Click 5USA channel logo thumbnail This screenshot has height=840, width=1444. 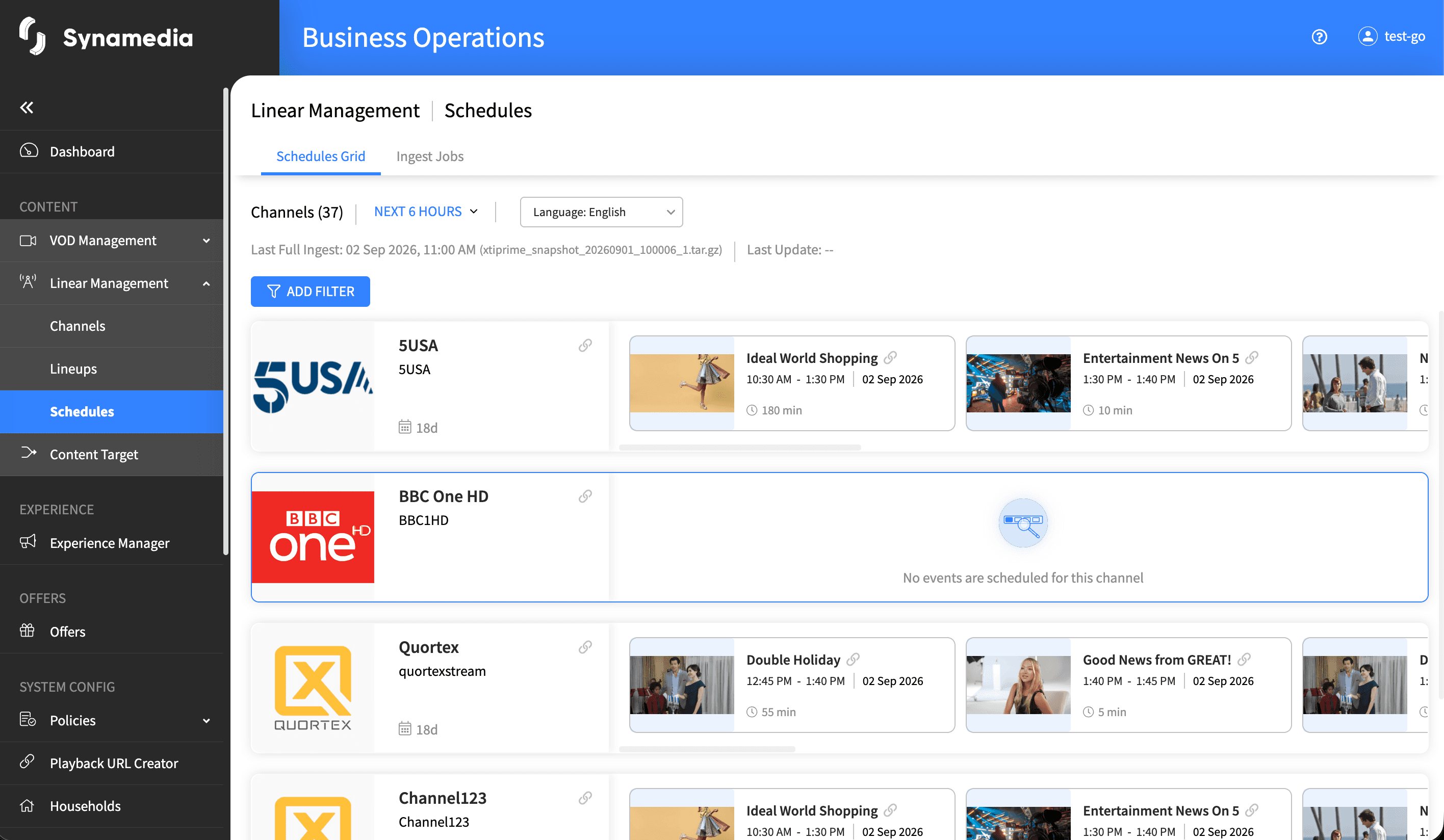point(313,386)
